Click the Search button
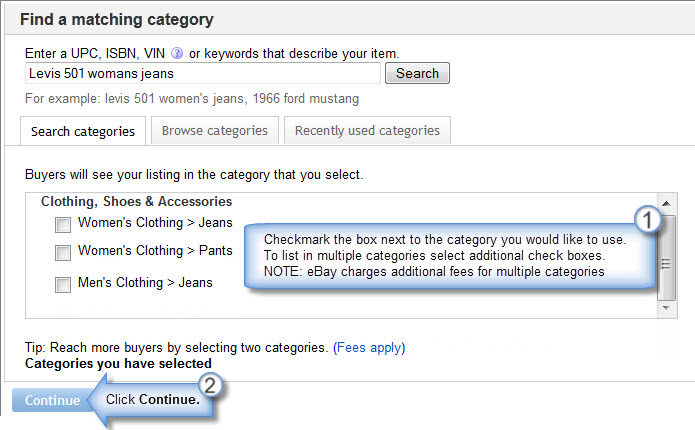This screenshot has width=695, height=430. pyautogui.click(x=417, y=73)
